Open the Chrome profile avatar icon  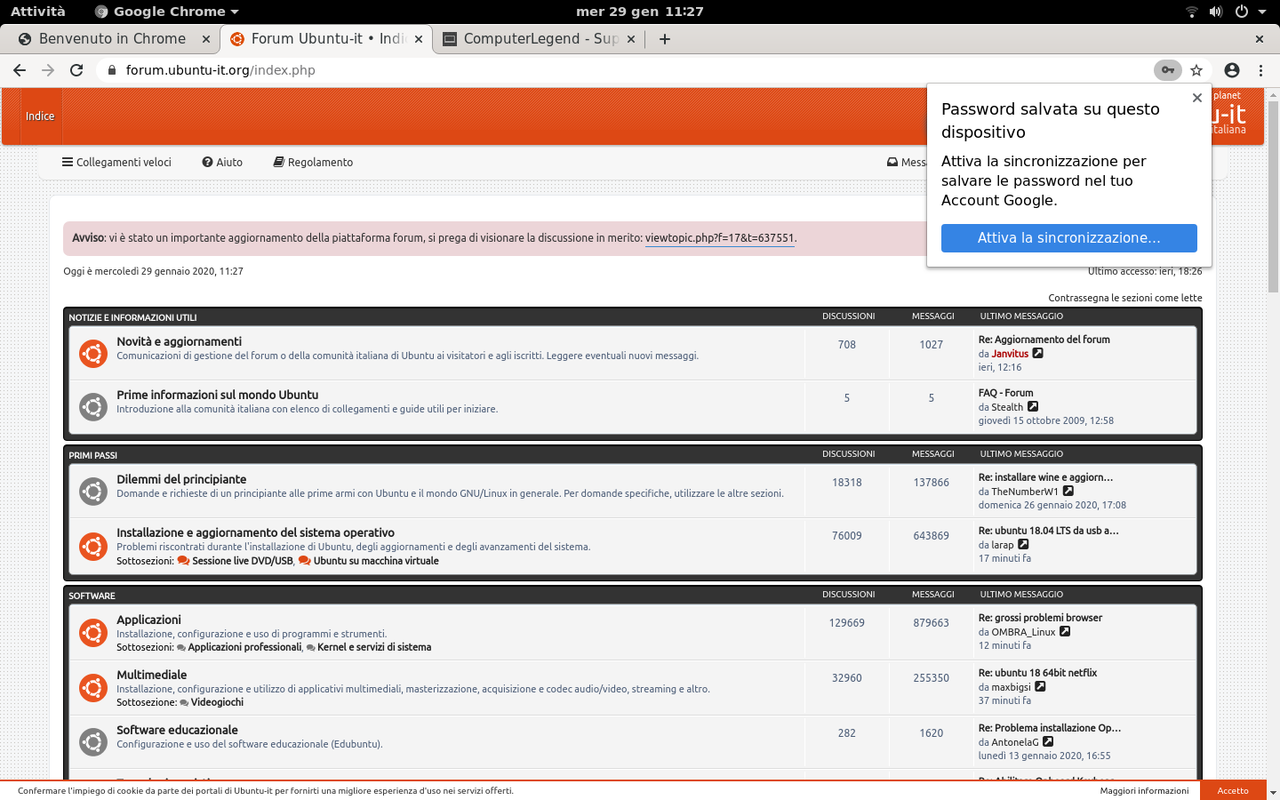[1232, 70]
